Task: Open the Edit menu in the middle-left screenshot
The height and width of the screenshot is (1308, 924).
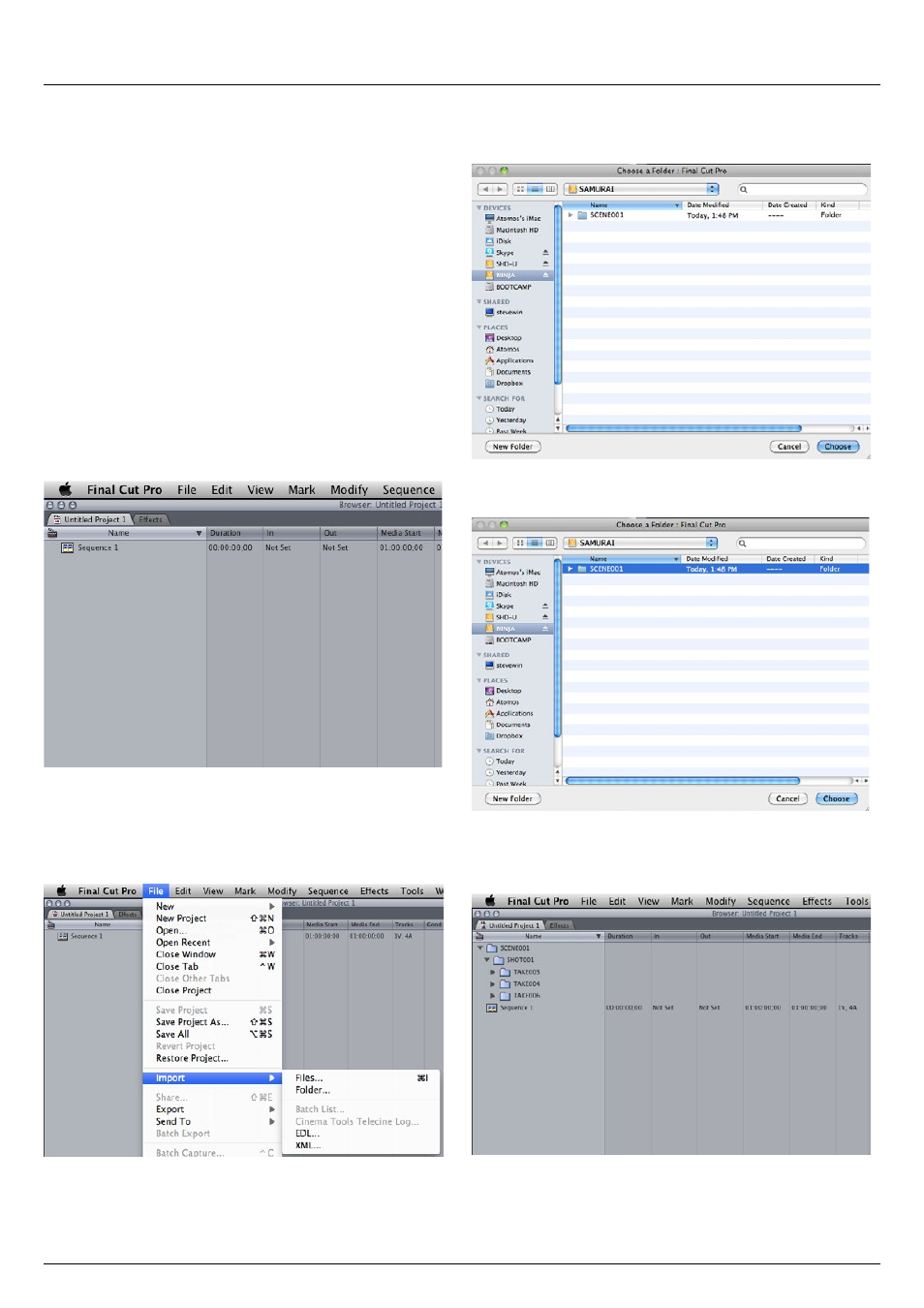Action: pos(222,490)
